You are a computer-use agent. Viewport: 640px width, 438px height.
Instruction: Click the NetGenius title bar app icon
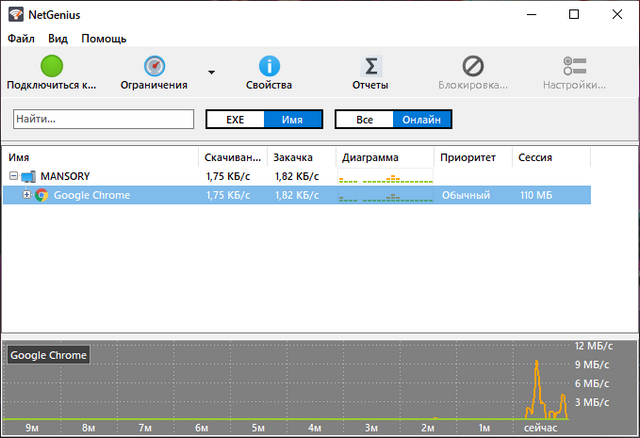point(15,15)
